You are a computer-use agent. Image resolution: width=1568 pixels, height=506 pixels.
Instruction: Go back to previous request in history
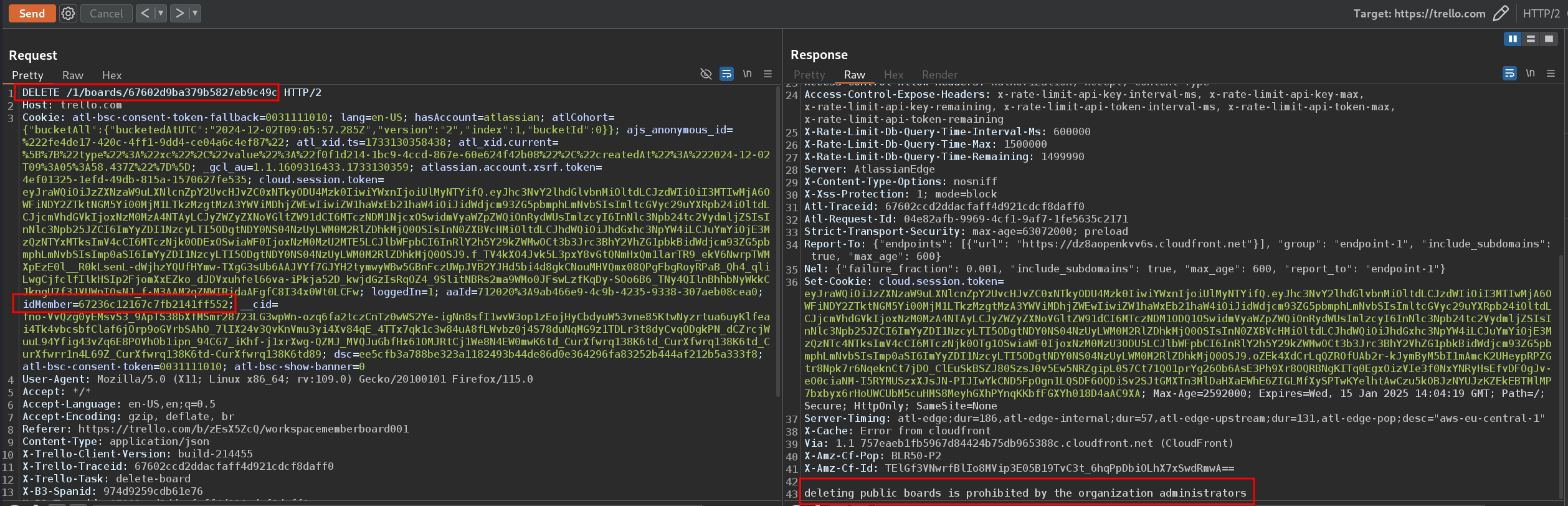coord(145,13)
